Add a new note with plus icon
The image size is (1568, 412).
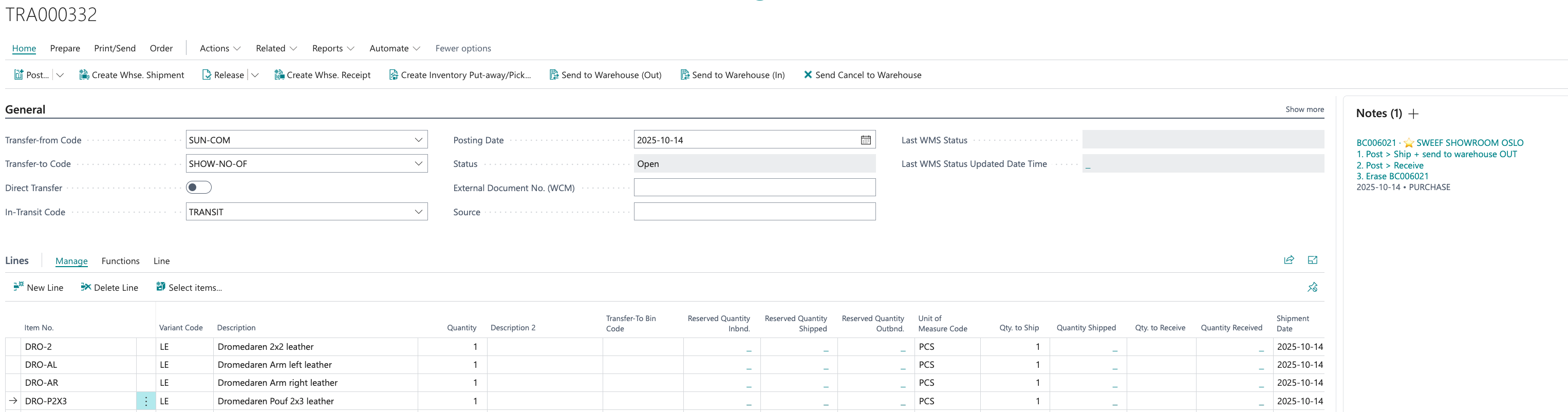tap(1413, 114)
